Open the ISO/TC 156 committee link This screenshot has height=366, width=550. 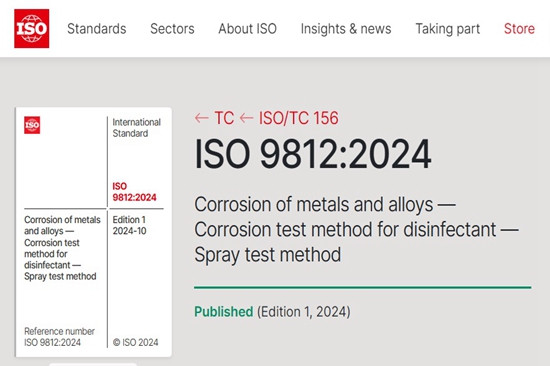(299, 118)
